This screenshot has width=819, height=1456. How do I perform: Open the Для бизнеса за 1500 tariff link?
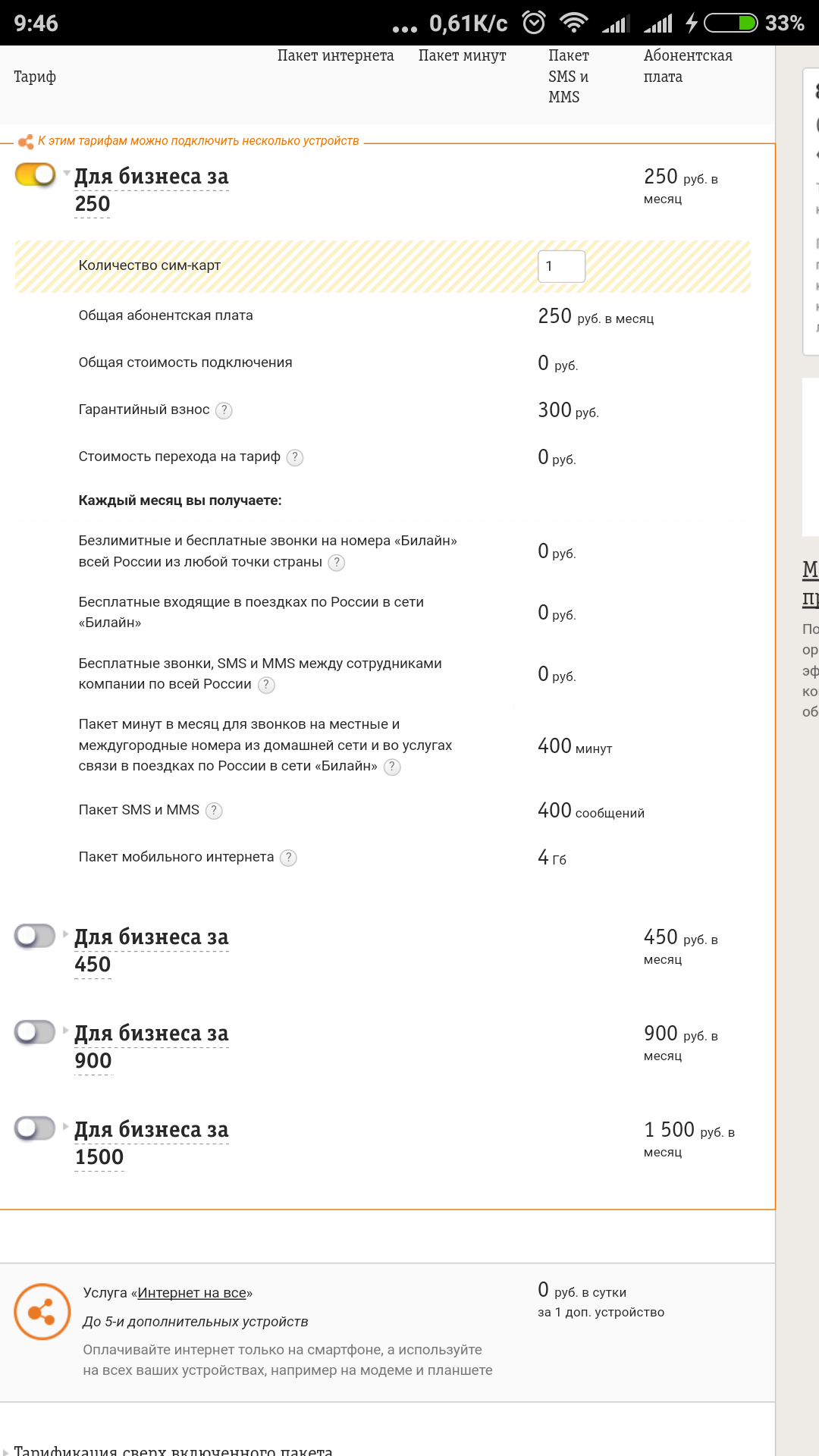pos(151,1143)
